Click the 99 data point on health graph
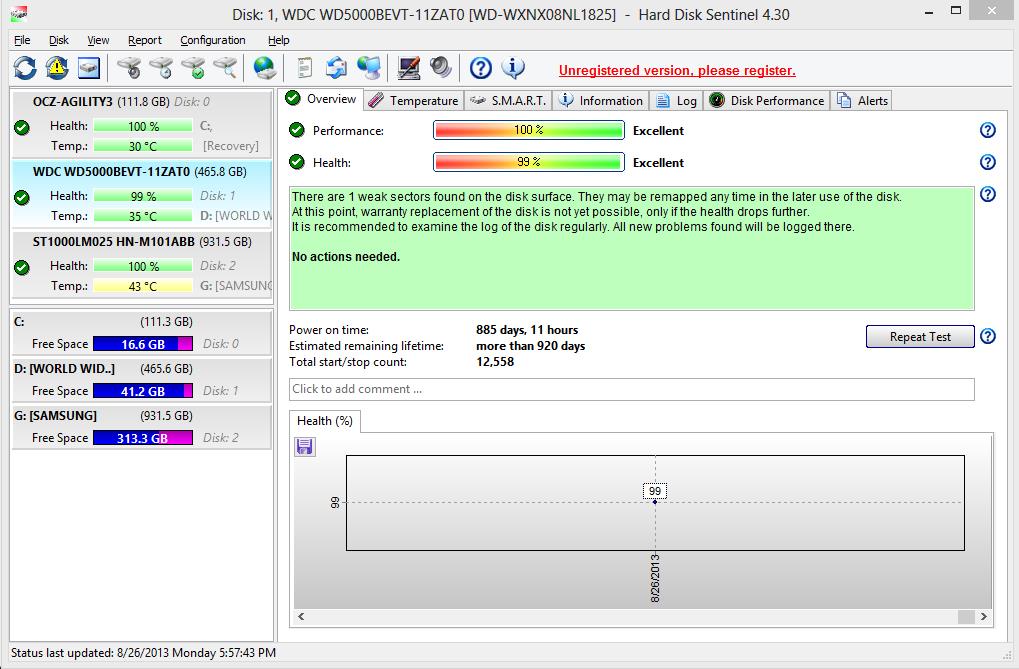 [655, 501]
